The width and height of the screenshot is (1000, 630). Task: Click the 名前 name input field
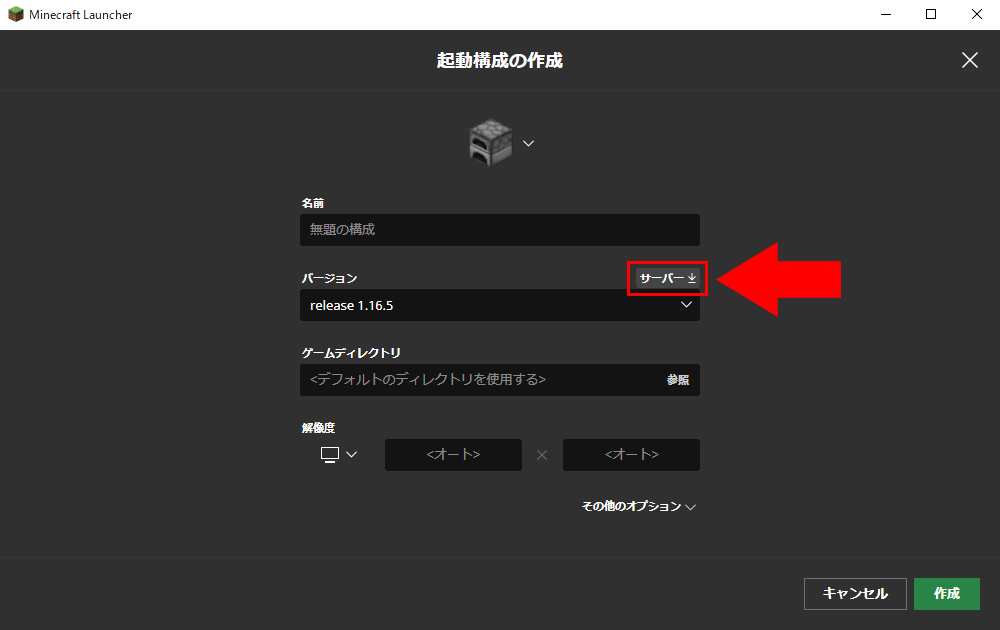click(499, 230)
